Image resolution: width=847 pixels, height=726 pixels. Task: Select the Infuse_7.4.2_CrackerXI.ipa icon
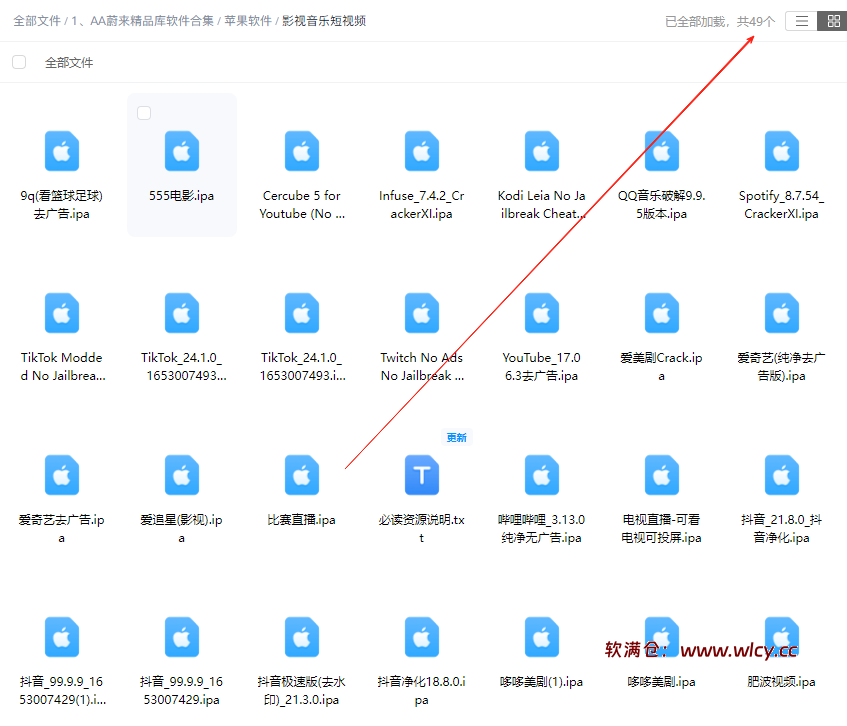(422, 151)
